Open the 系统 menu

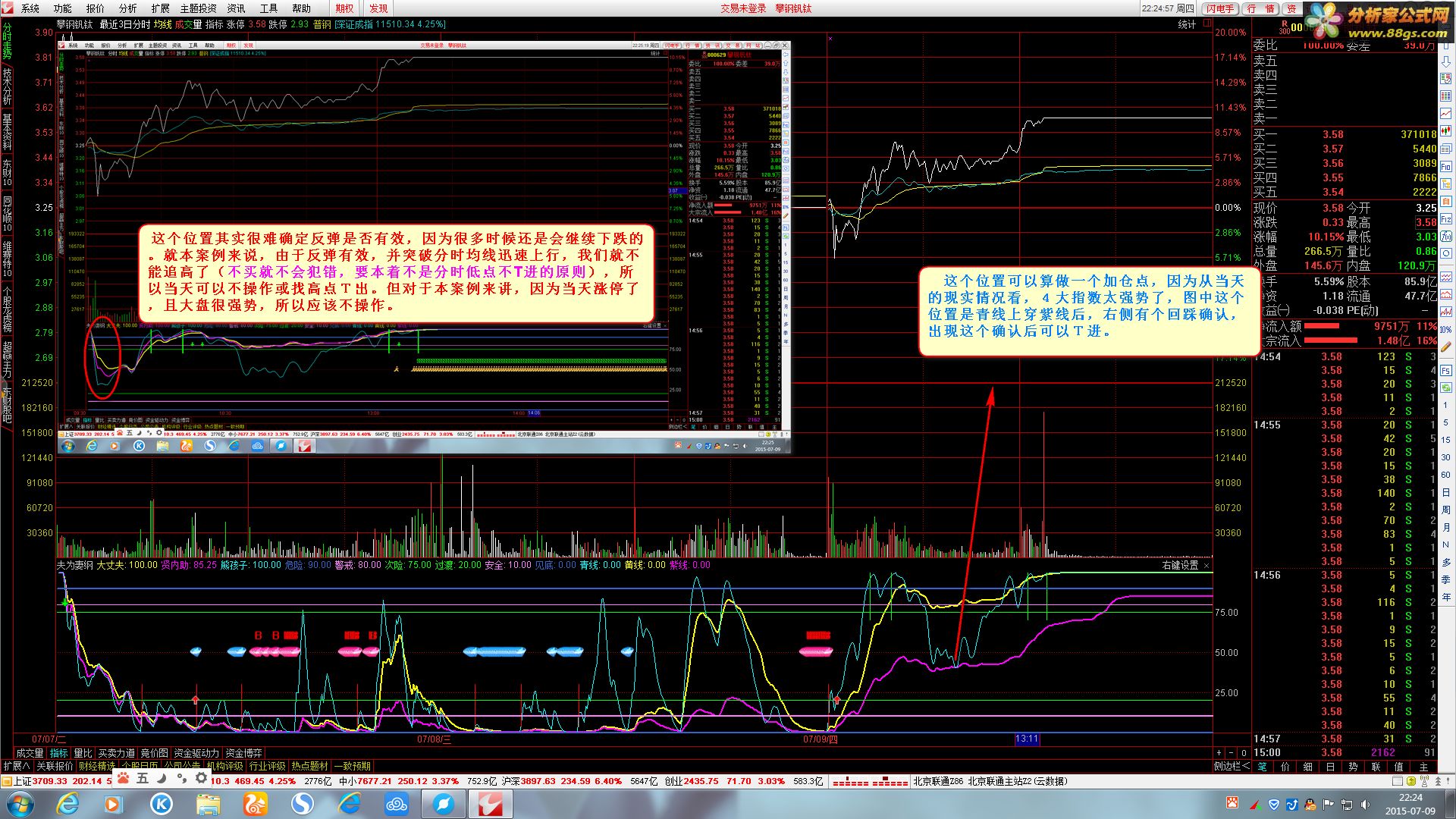pyautogui.click(x=30, y=8)
